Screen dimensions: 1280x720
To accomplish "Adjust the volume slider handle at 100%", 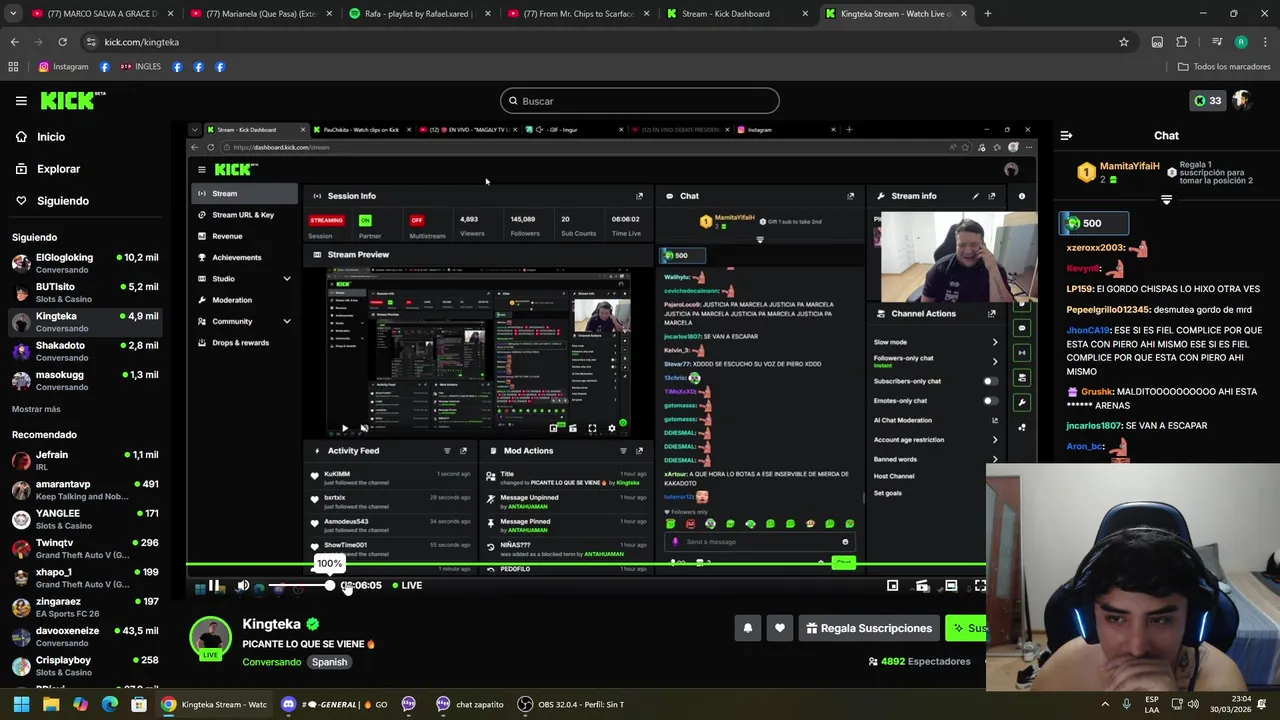I will pyautogui.click(x=329, y=586).
